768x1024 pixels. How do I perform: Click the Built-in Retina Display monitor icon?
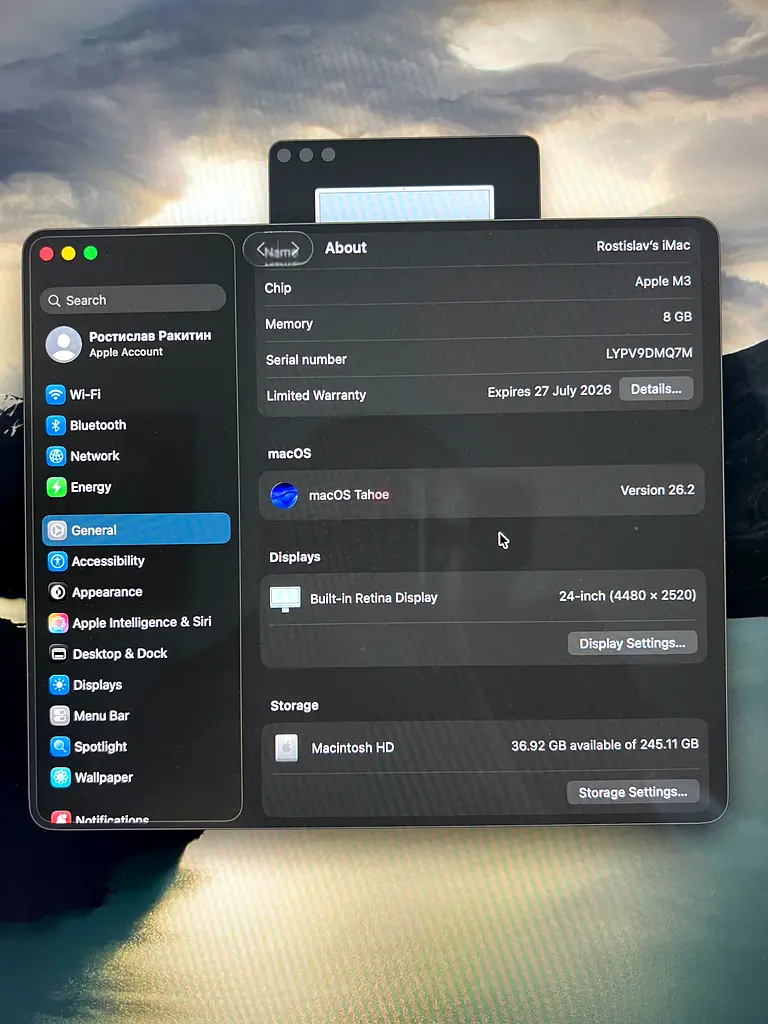coord(285,598)
